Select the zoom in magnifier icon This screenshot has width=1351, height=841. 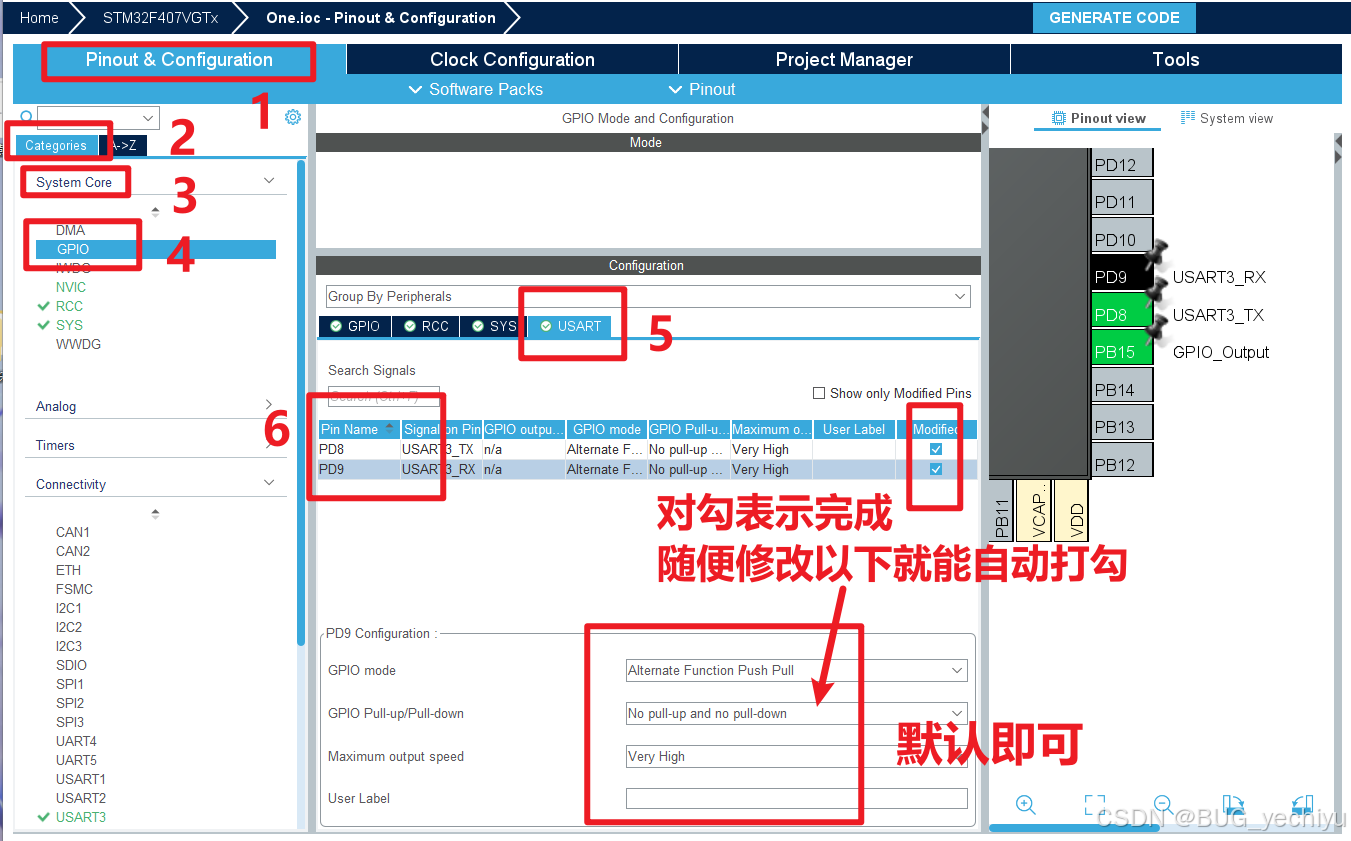[x=1025, y=805]
